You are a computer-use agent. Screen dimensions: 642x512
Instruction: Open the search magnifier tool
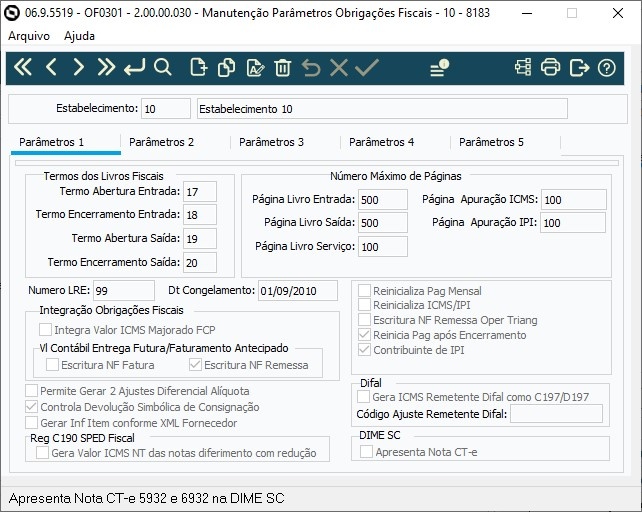(x=163, y=68)
